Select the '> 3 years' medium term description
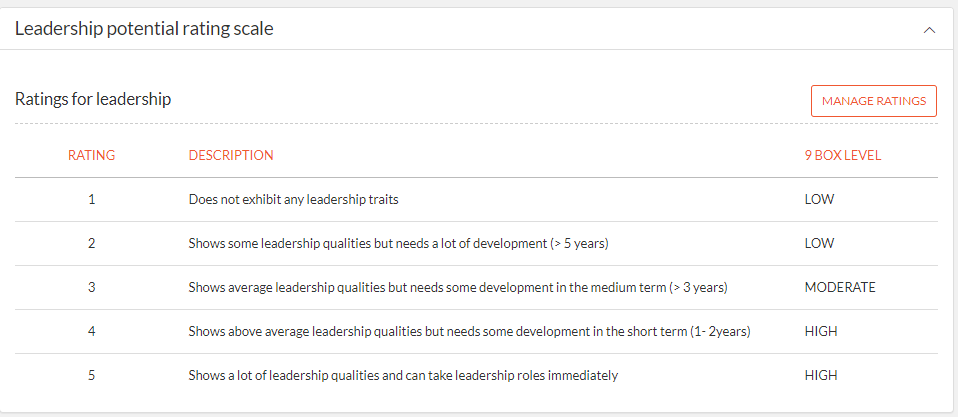958x417 pixels. click(458, 287)
